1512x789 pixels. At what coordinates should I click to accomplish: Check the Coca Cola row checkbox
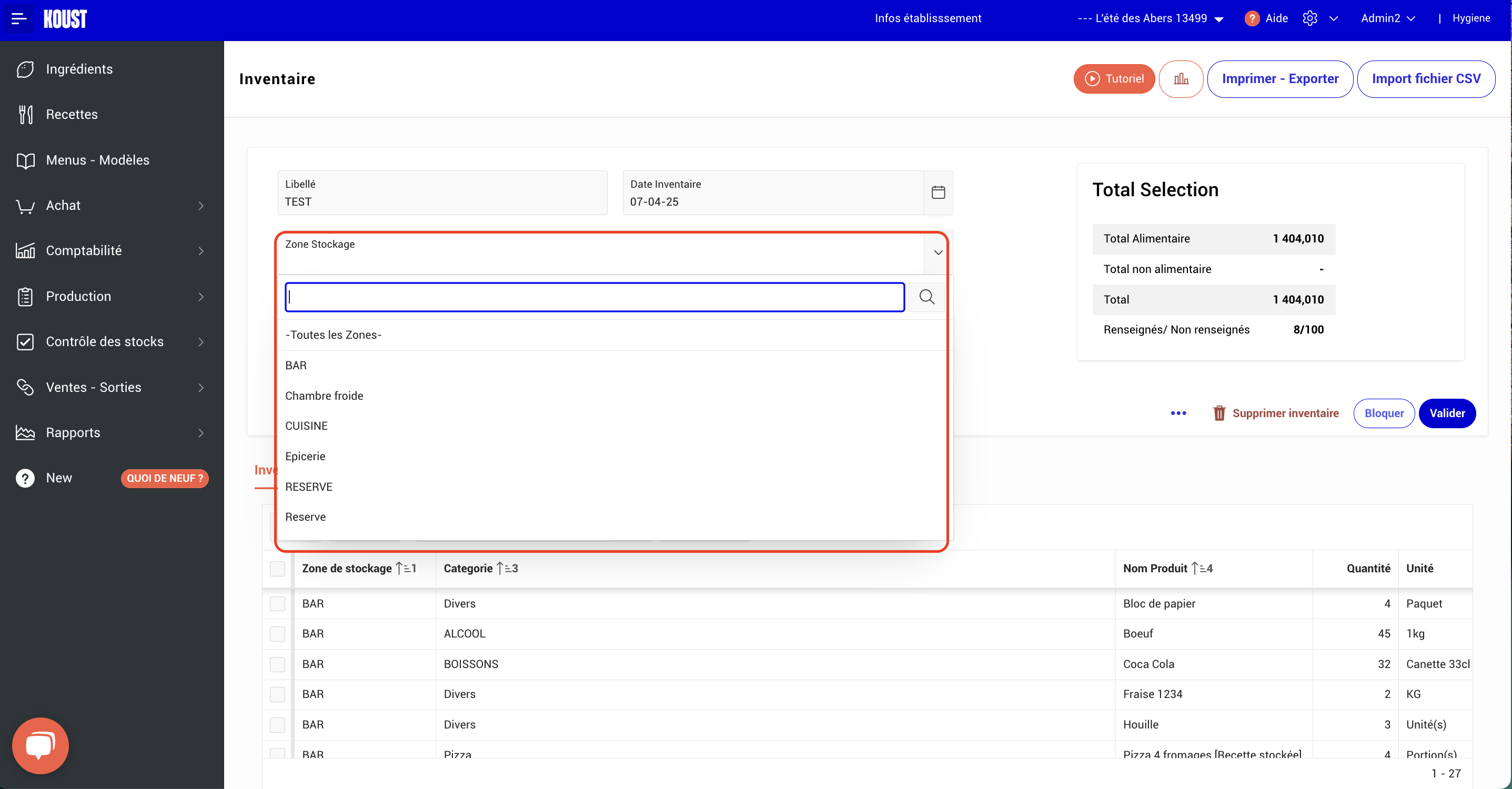277,664
